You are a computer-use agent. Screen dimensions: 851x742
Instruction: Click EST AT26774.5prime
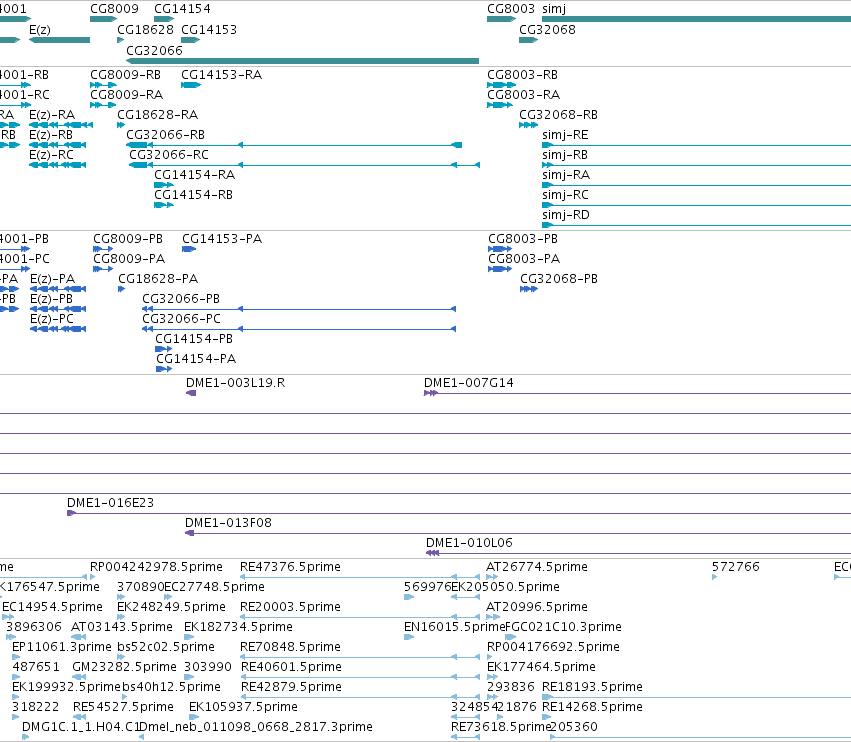(x=537, y=567)
